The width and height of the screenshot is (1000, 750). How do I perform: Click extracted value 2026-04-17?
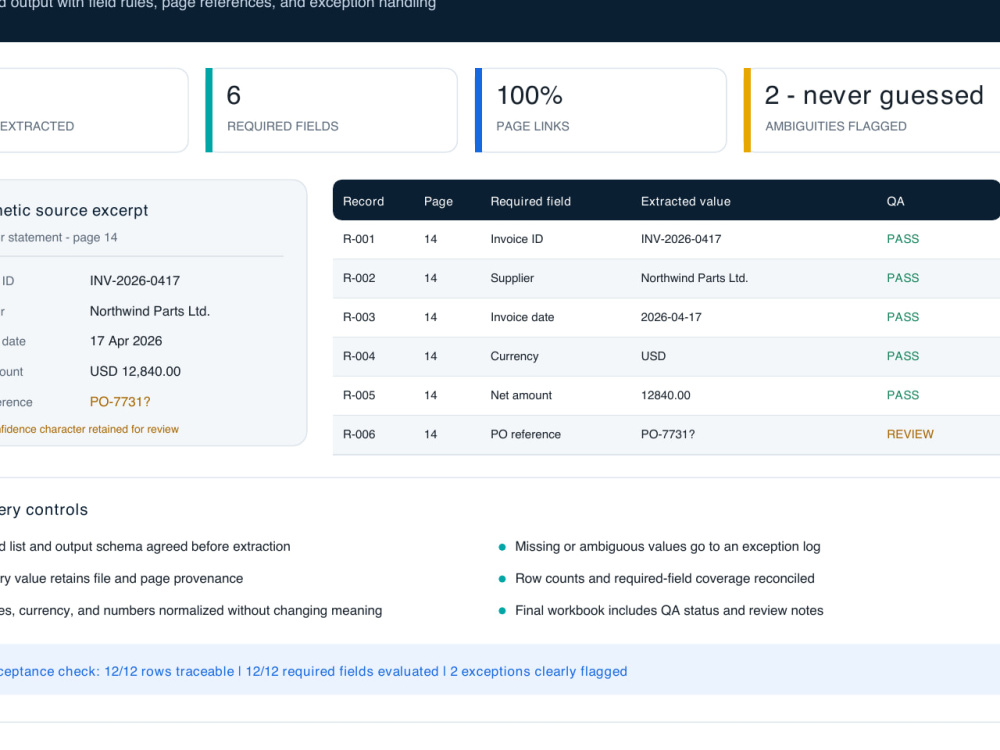(x=671, y=317)
